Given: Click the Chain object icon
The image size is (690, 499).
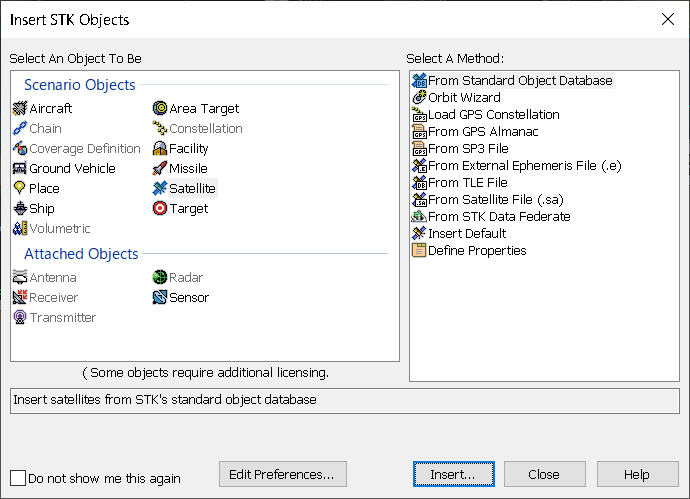Looking at the screenshot, I should 20,128.
